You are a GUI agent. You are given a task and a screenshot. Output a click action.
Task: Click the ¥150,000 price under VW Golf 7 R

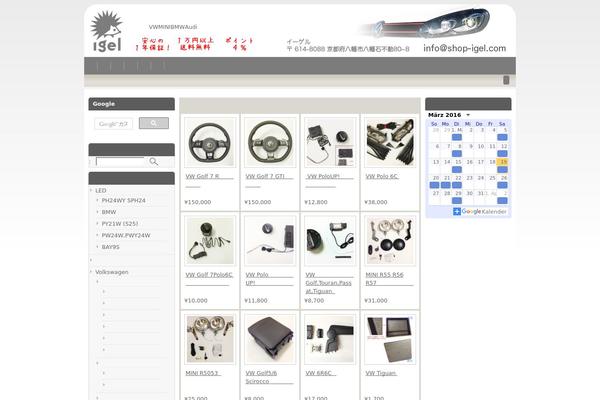(197, 202)
